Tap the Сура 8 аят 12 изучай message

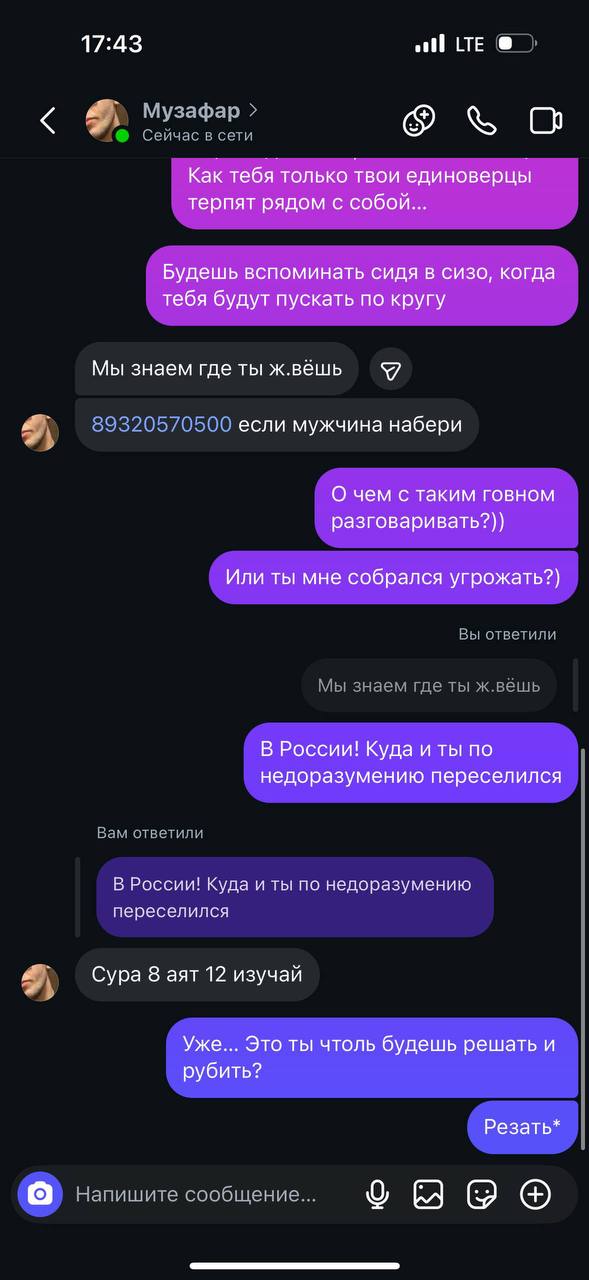tap(197, 974)
